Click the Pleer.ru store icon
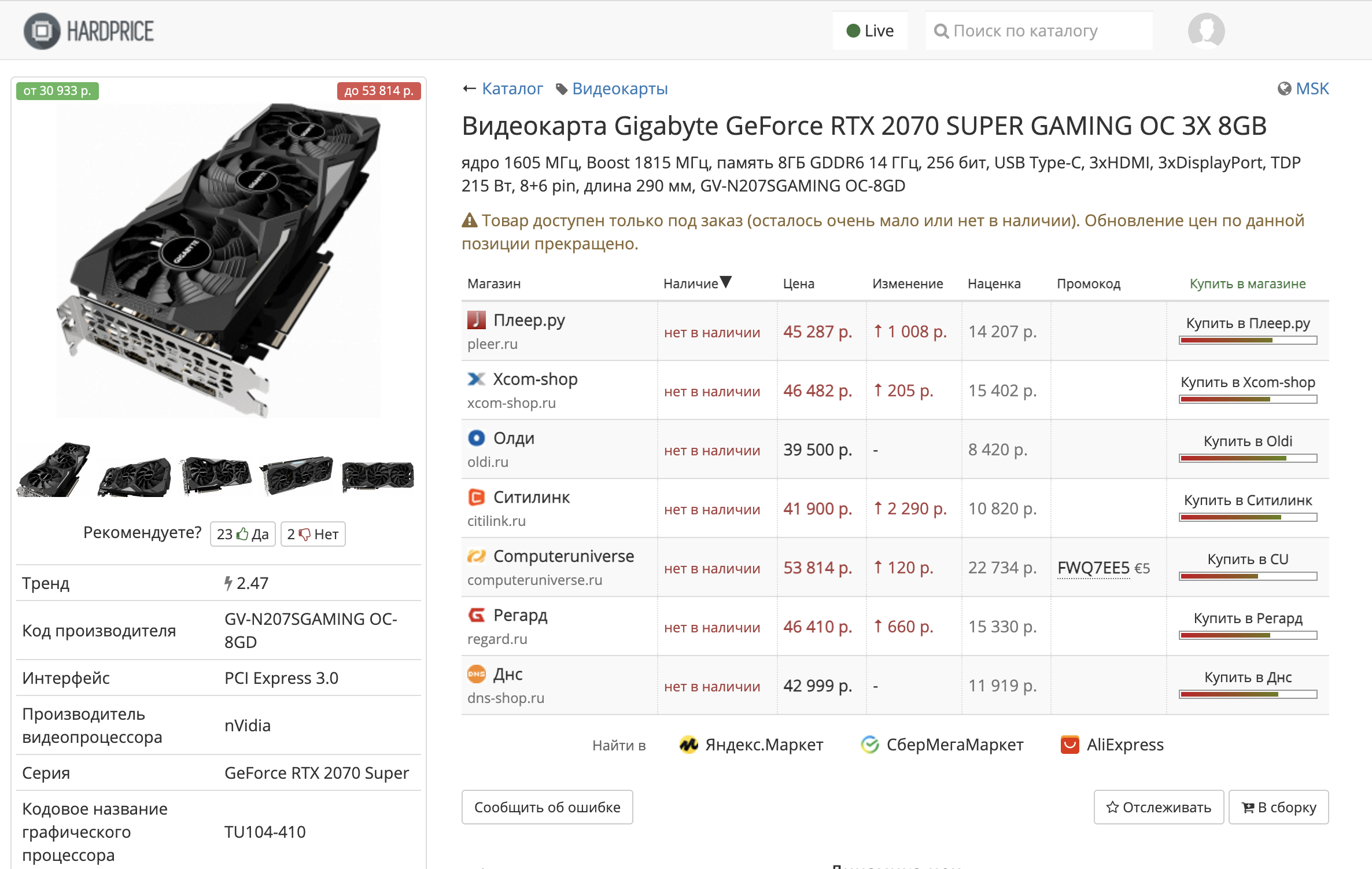 (476, 320)
